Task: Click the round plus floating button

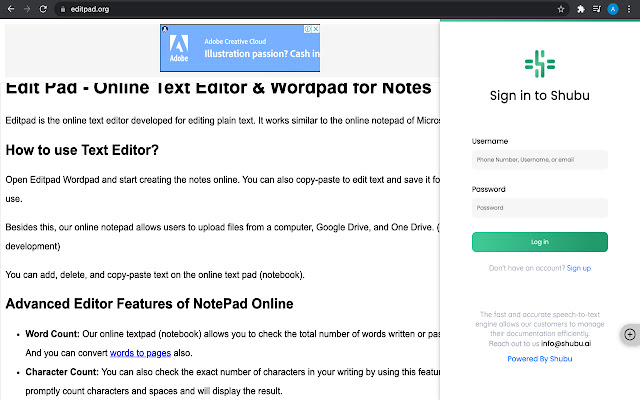Action: (630, 335)
